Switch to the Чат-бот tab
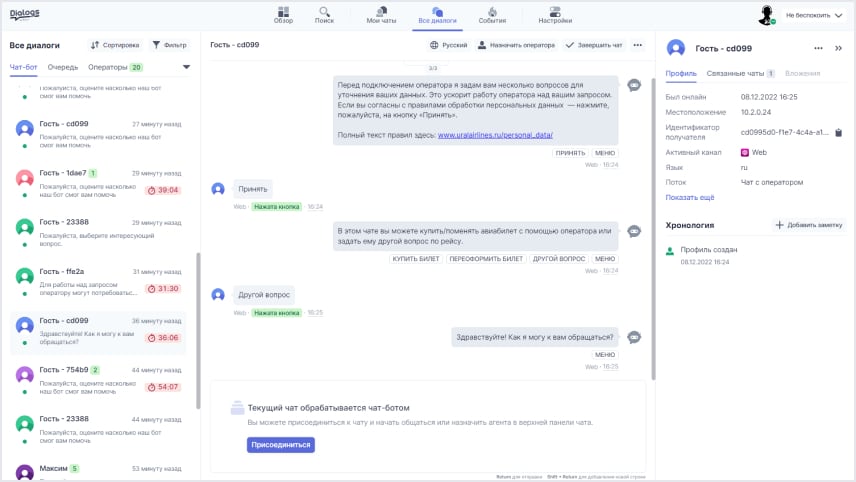 point(23,67)
